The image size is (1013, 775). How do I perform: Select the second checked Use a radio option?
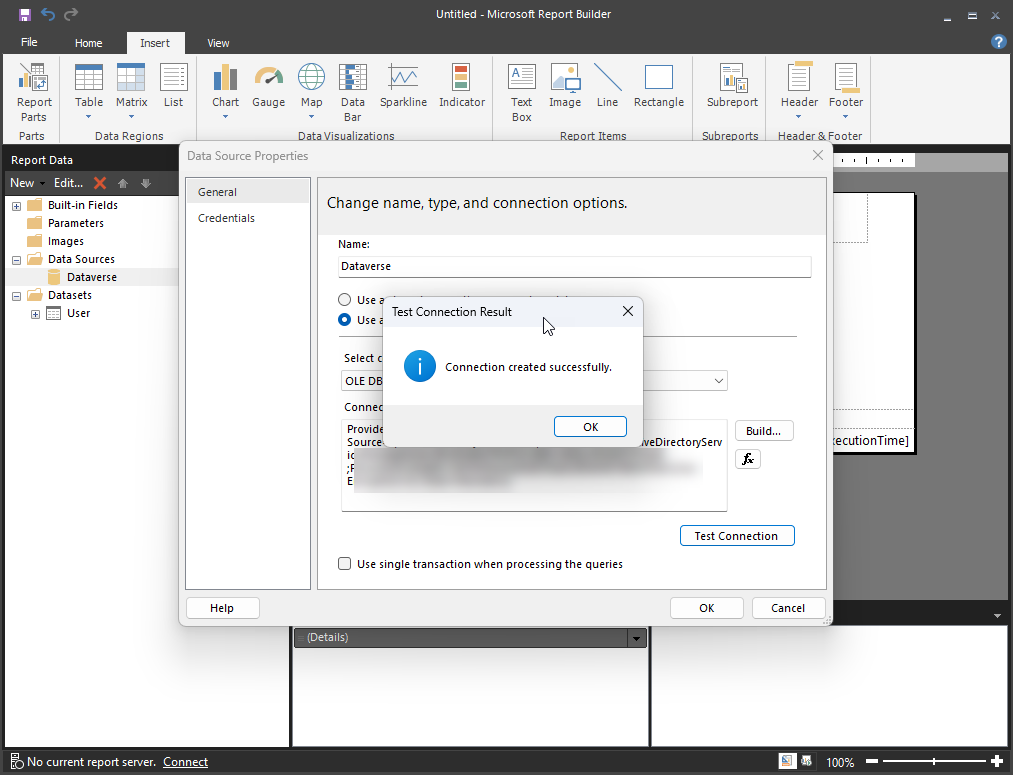coord(344,320)
